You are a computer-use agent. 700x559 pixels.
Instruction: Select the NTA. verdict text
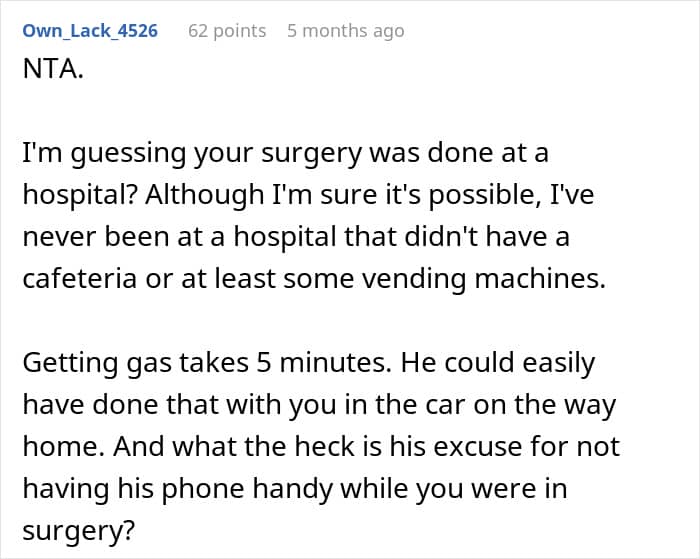pos(53,69)
